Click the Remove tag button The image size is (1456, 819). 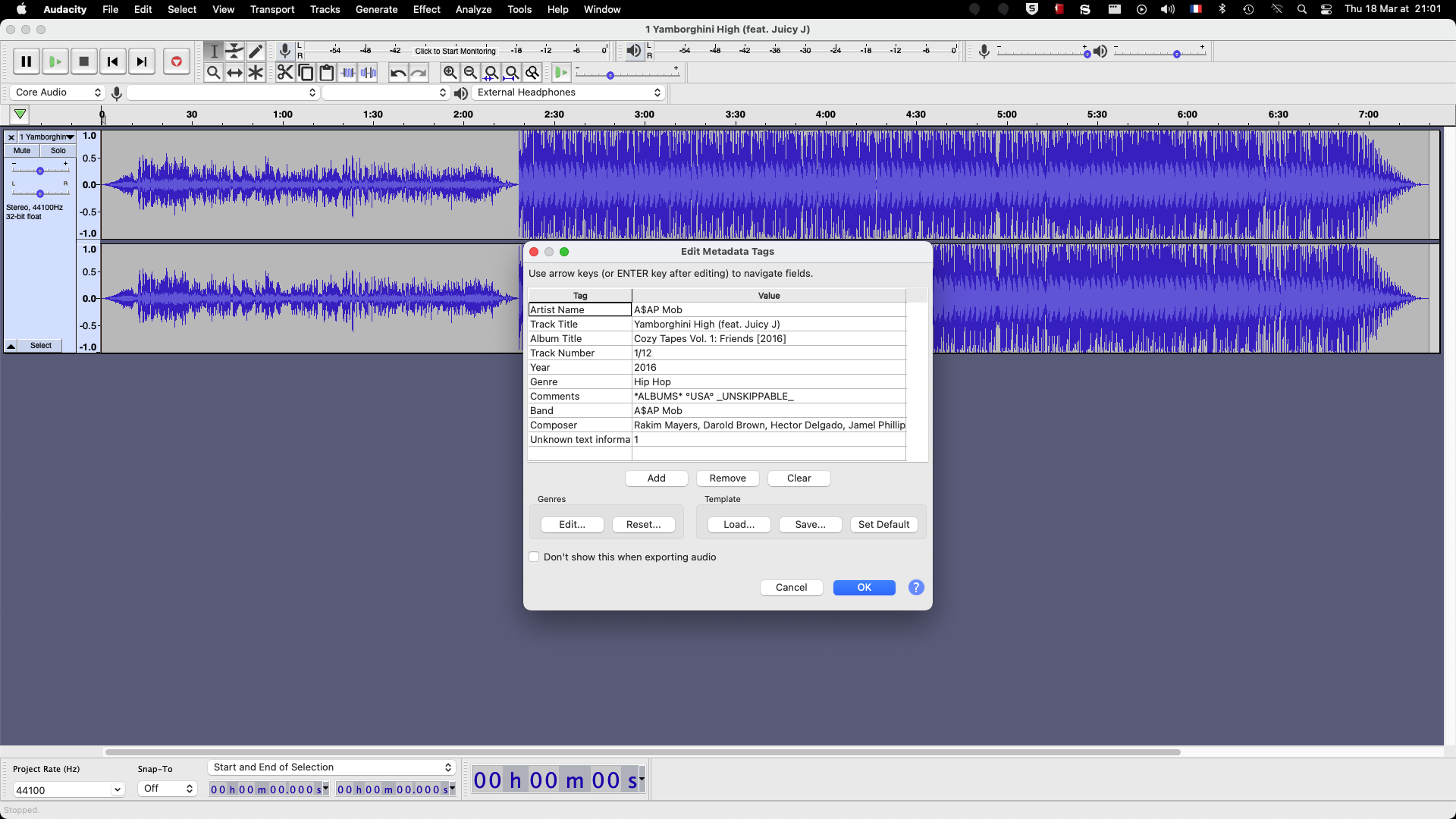click(x=728, y=479)
